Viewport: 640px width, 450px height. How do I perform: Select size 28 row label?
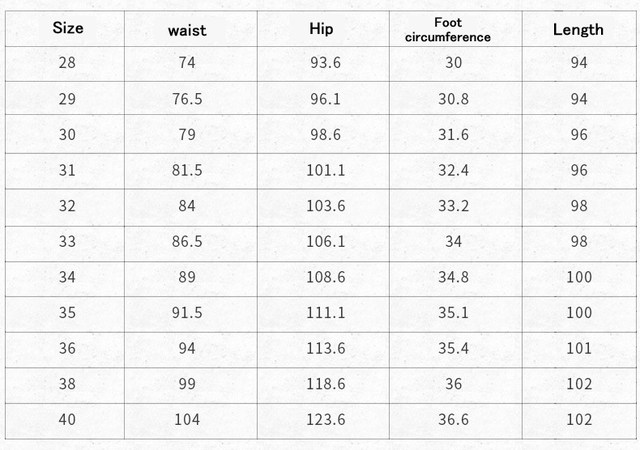[x=67, y=63]
